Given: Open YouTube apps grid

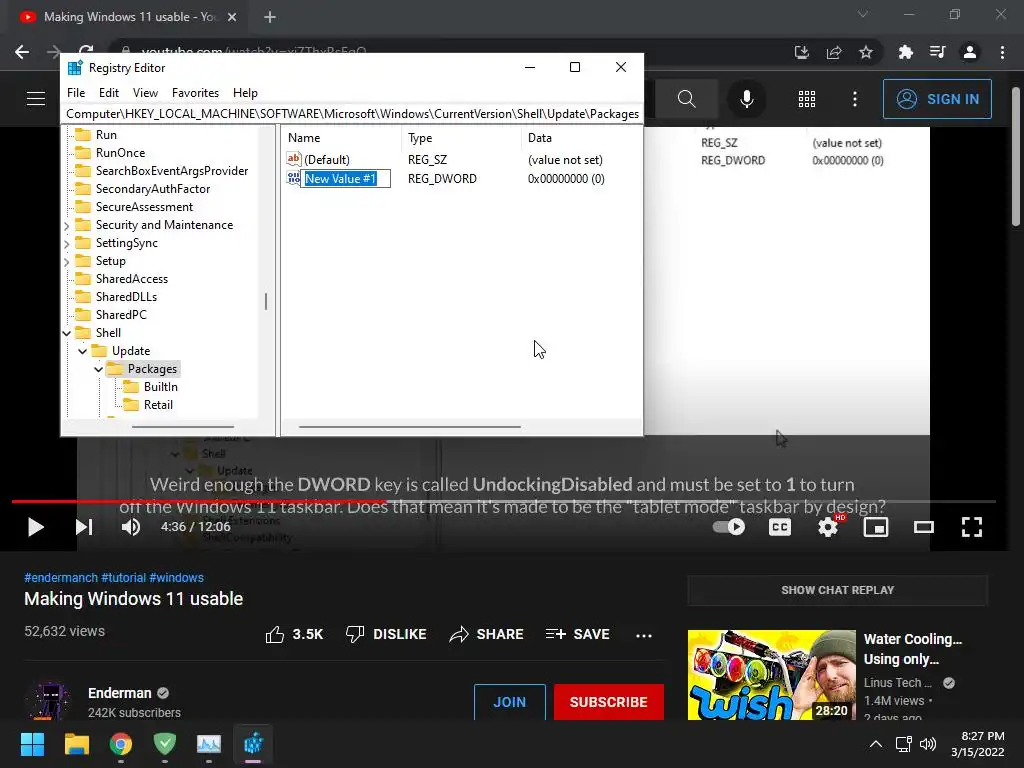Looking at the screenshot, I should tap(807, 99).
